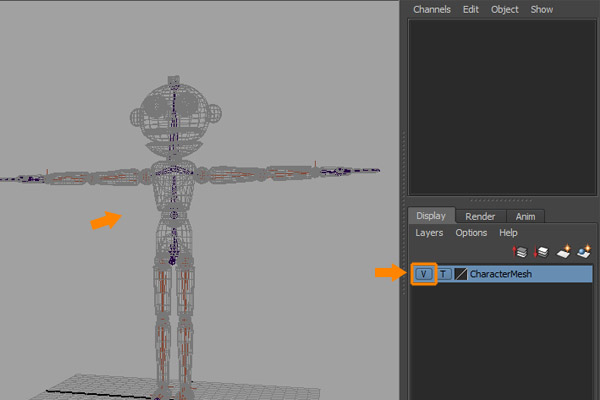Click the Show menu in channel box

(542, 9)
